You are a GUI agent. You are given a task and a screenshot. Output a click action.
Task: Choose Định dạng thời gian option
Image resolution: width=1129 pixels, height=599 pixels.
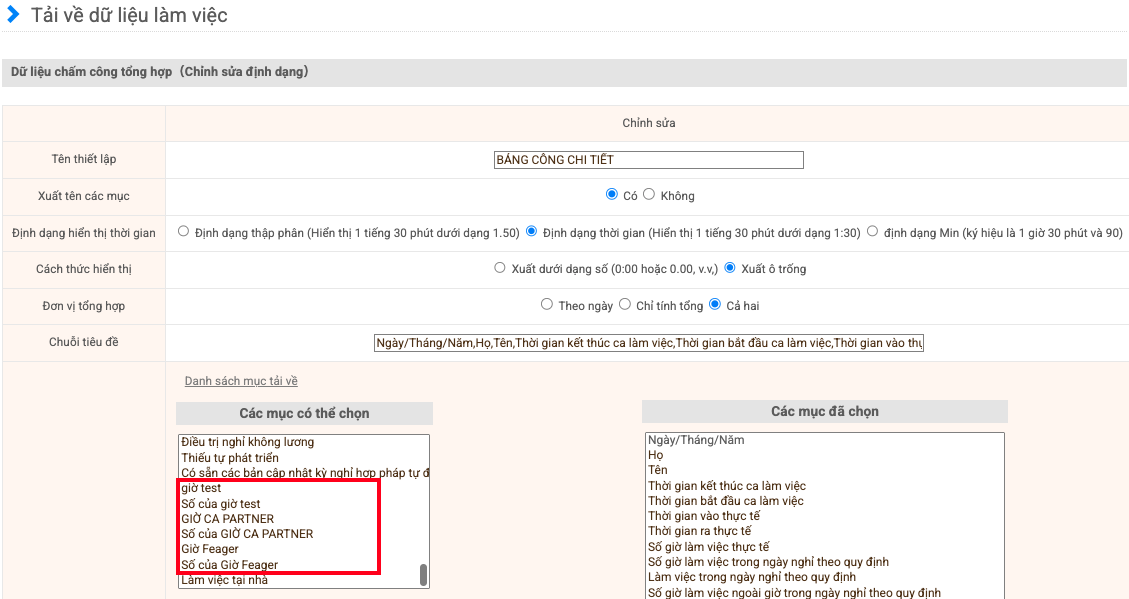click(x=532, y=232)
